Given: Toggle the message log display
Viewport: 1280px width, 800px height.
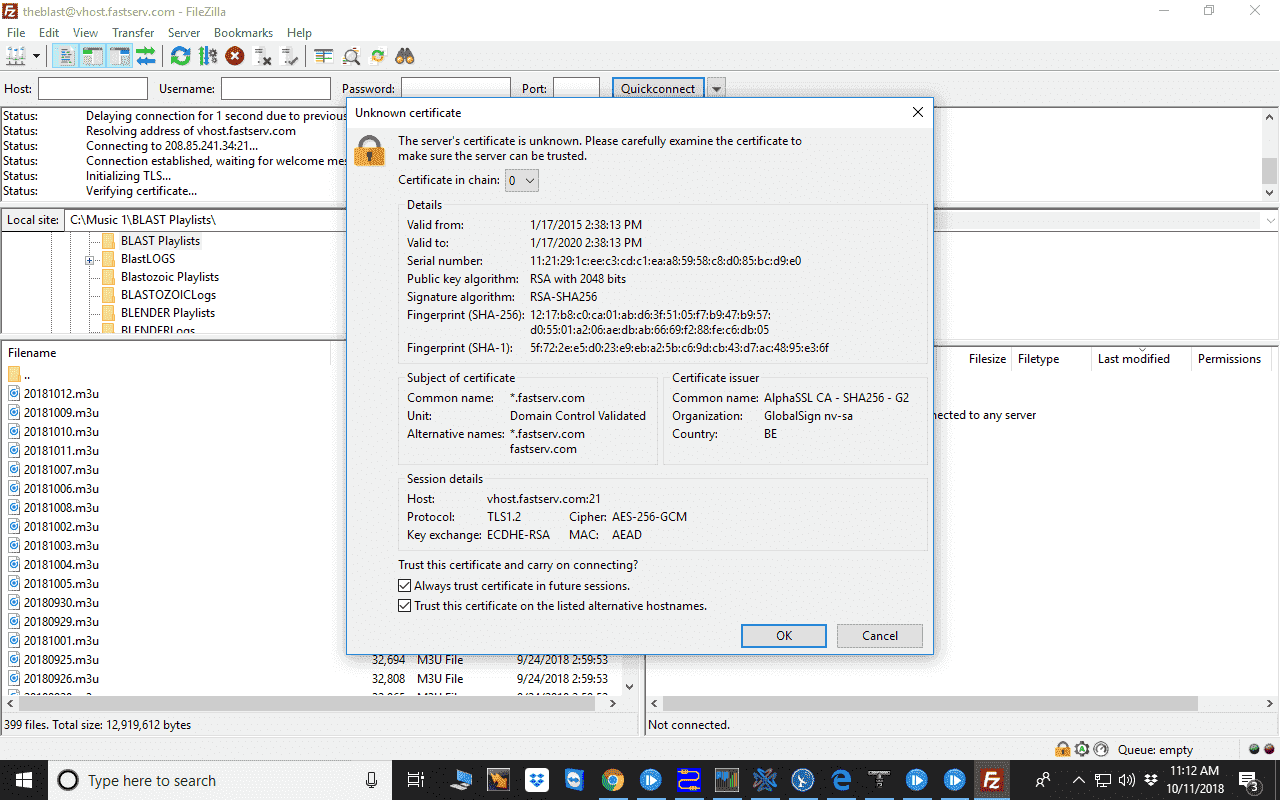Looking at the screenshot, I should coord(64,56).
